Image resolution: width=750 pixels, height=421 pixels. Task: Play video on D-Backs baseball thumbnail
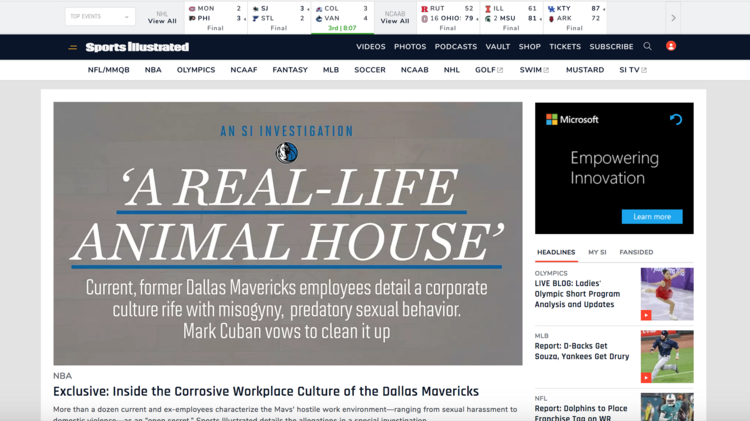point(646,377)
